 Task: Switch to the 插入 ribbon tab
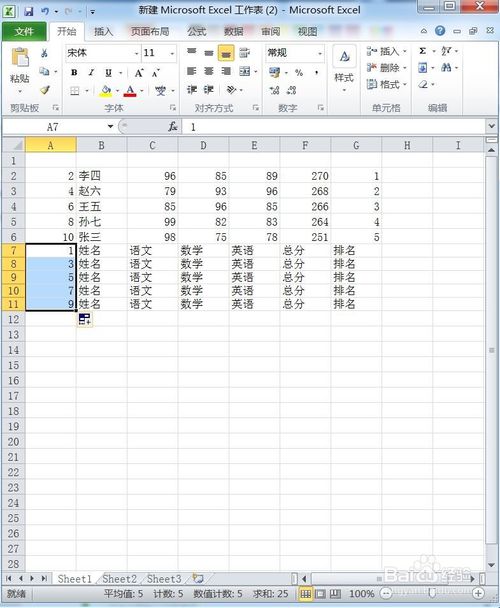pyautogui.click(x=104, y=31)
